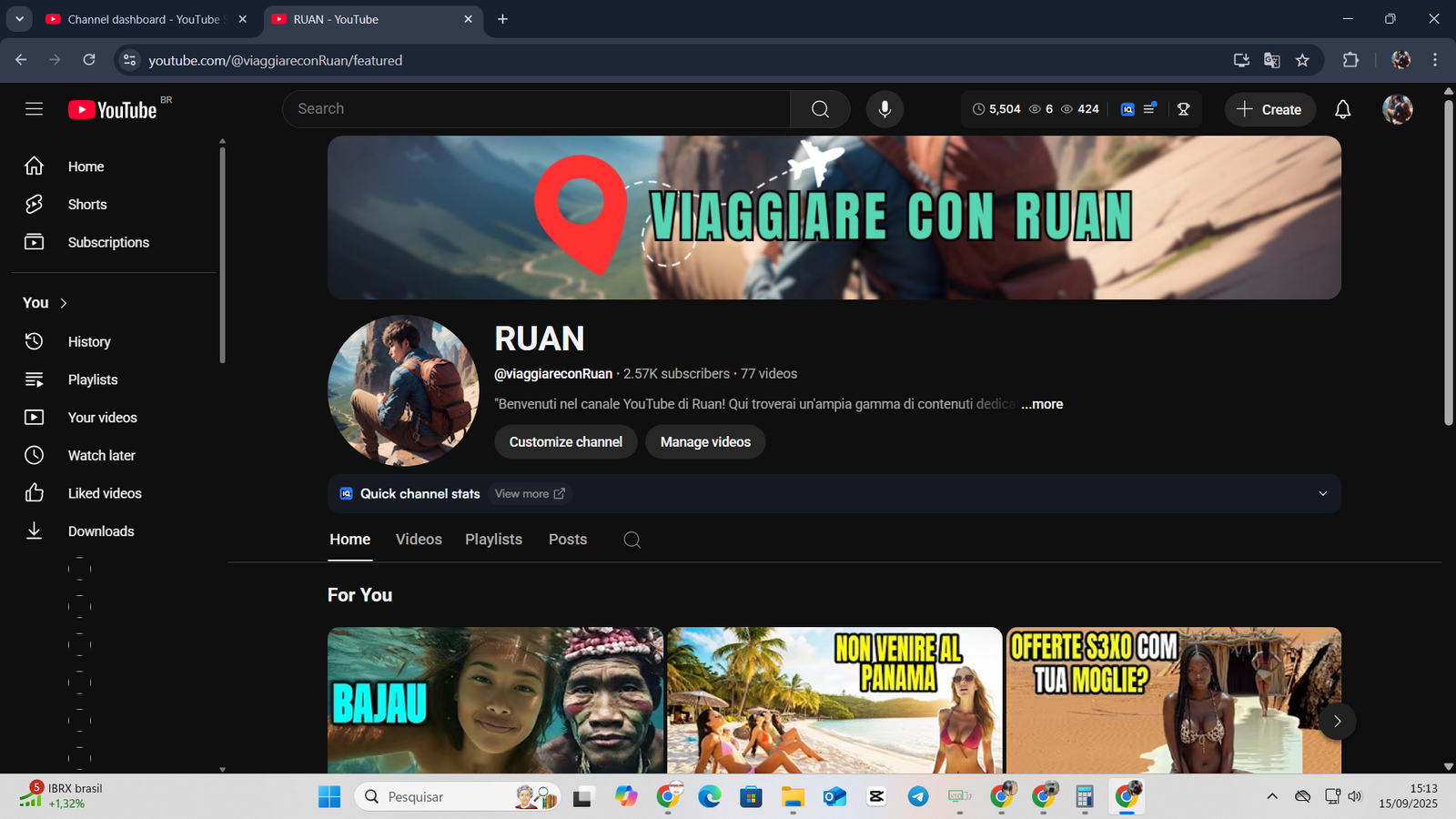
Task: Open Telegram from the taskbar
Action: pos(918,797)
